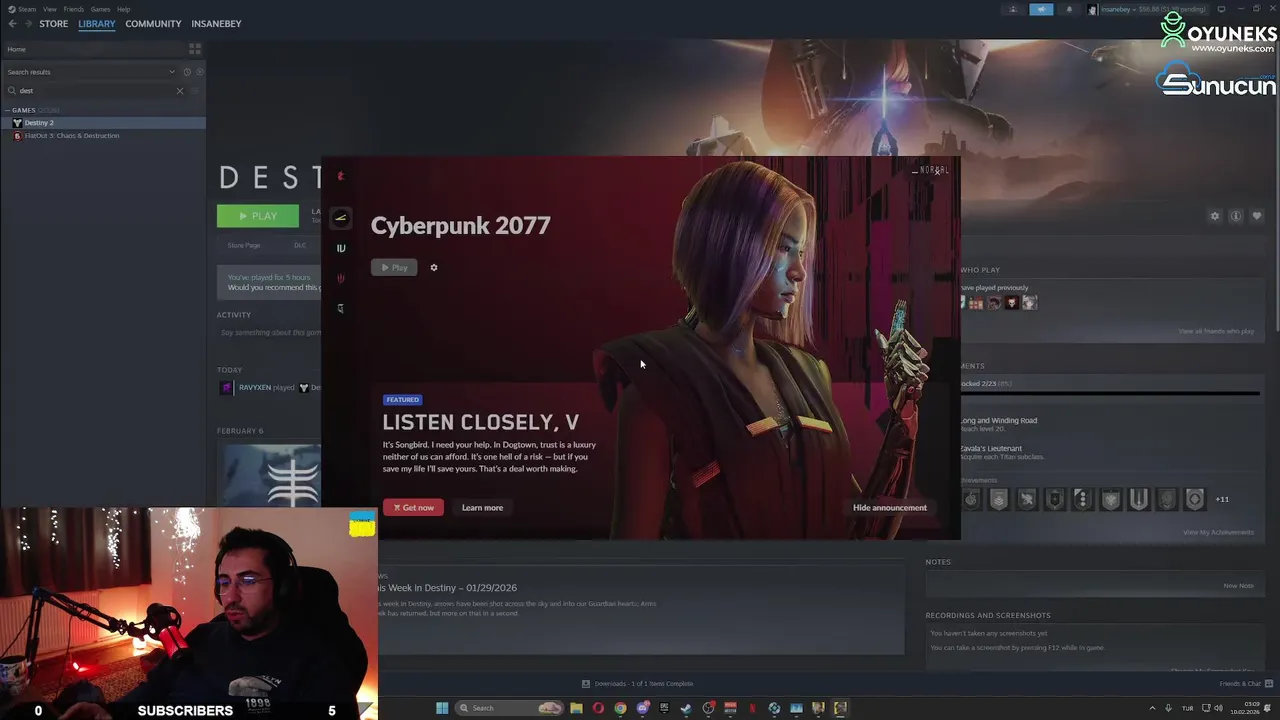Click the achievements progress bar
1280x720 pixels.
coord(1110,393)
